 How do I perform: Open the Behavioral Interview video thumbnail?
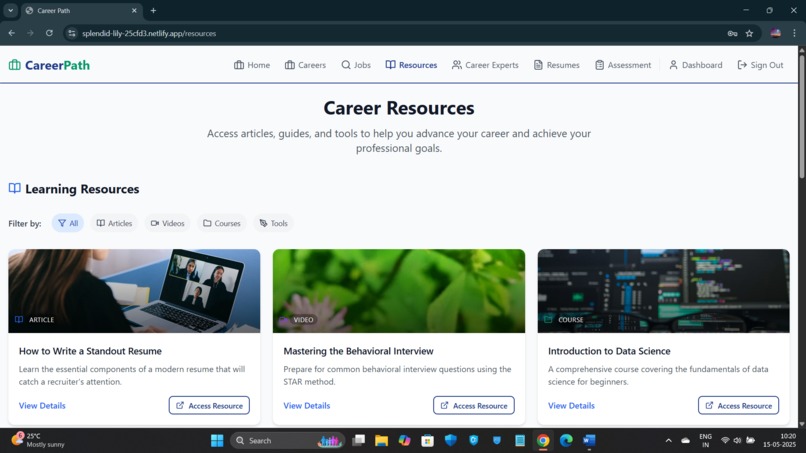coord(399,291)
